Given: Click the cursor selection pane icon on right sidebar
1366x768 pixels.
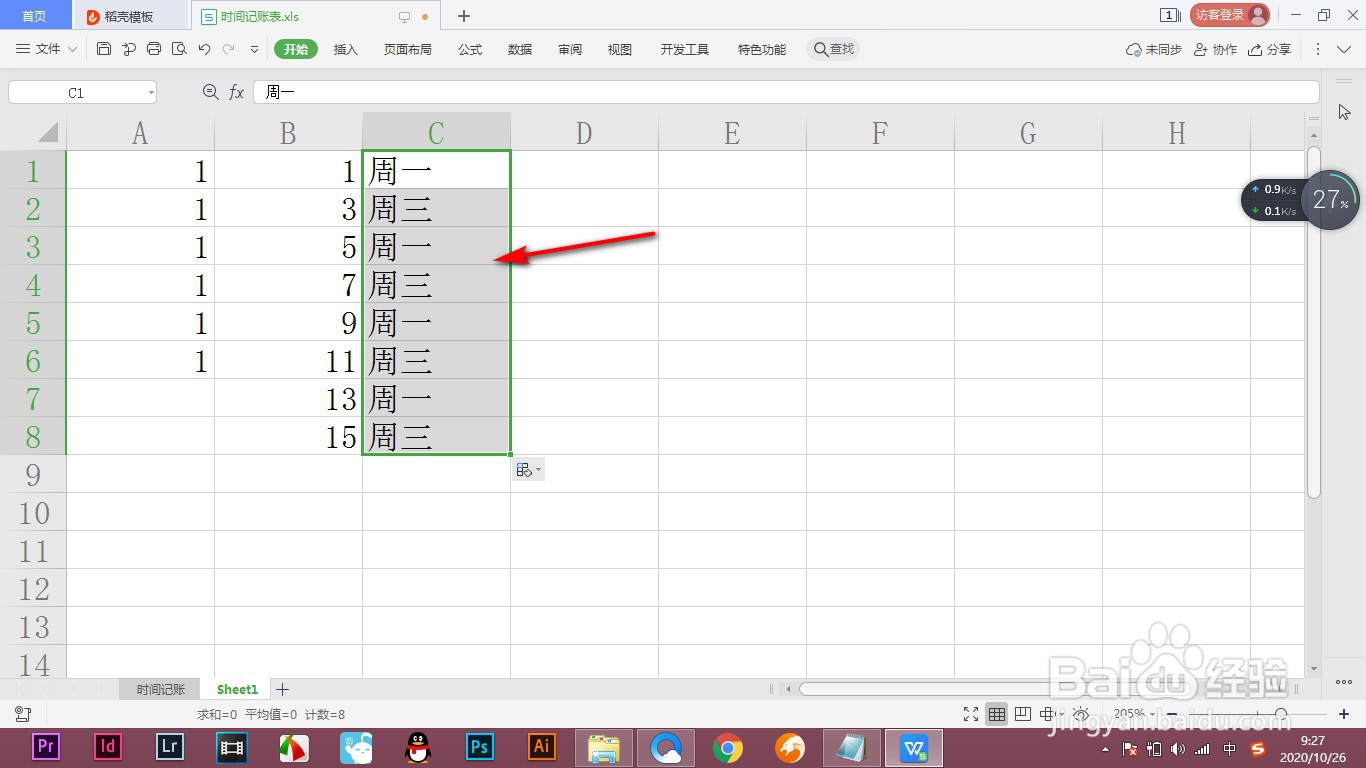Looking at the screenshot, I should pos(1344,111).
